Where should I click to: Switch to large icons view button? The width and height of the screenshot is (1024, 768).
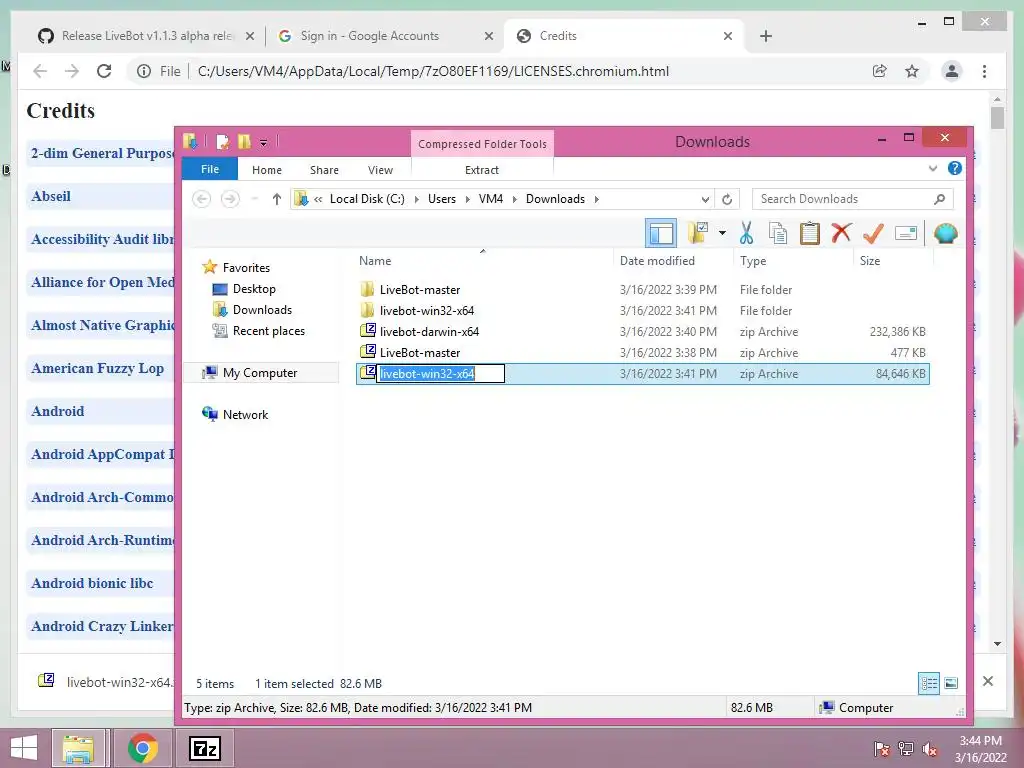(x=951, y=683)
